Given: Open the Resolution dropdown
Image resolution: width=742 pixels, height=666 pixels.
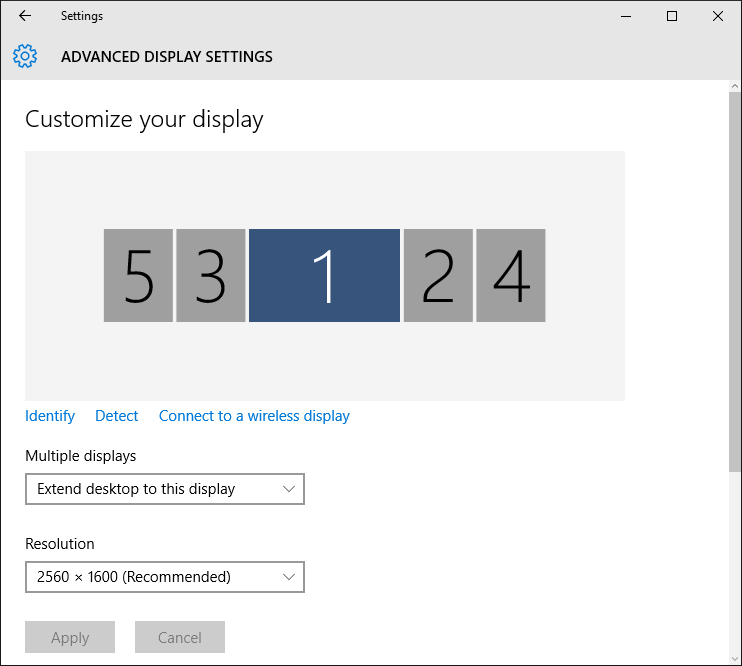Looking at the screenshot, I should (x=165, y=577).
